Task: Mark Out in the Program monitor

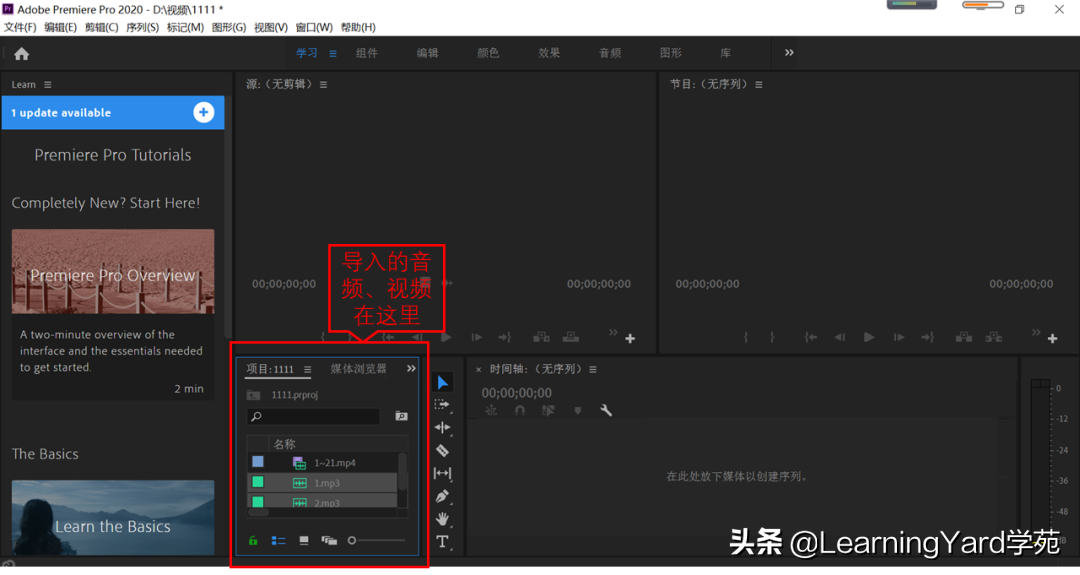Action: (771, 337)
